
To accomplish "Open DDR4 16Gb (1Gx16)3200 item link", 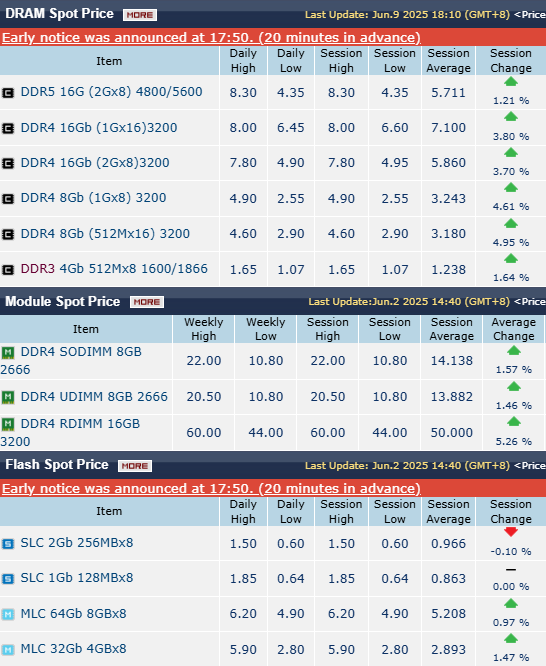I will 99,128.
